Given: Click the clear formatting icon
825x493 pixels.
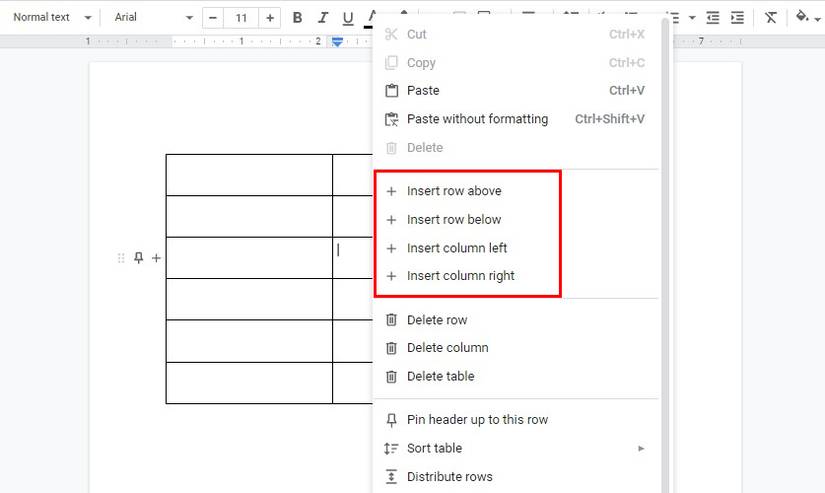Looking at the screenshot, I should pyautogui.click(x=770, y=18).
